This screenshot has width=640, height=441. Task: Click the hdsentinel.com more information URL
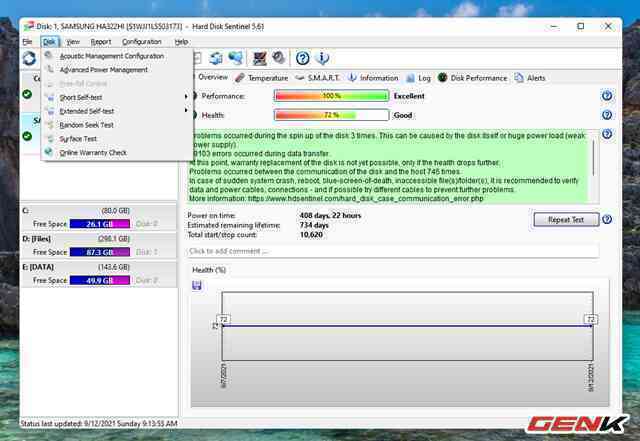coord(366,199)
